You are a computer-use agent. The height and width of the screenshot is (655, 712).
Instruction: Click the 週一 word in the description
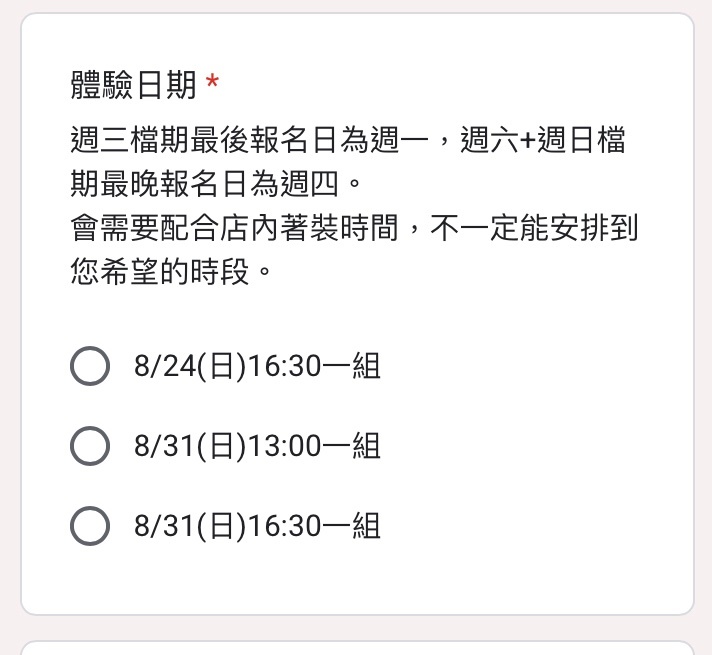[400, 139]
